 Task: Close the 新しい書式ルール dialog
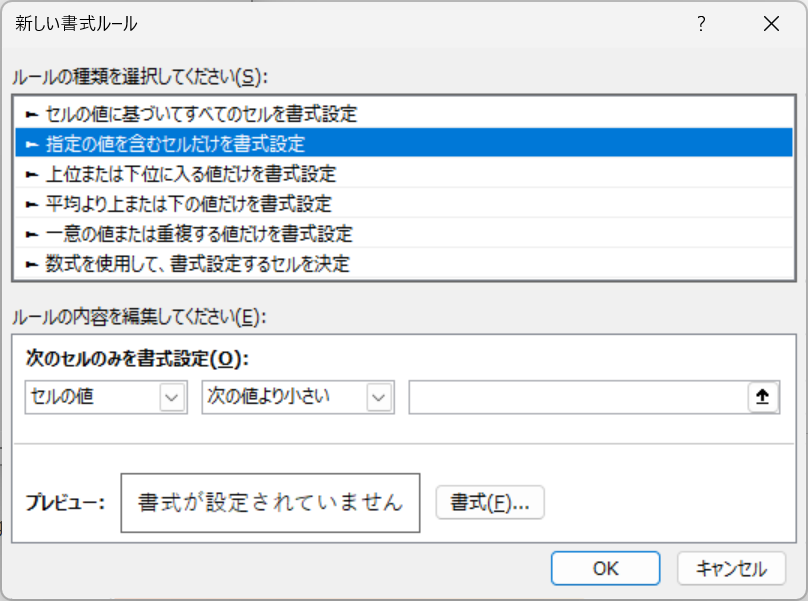point(771,24)
